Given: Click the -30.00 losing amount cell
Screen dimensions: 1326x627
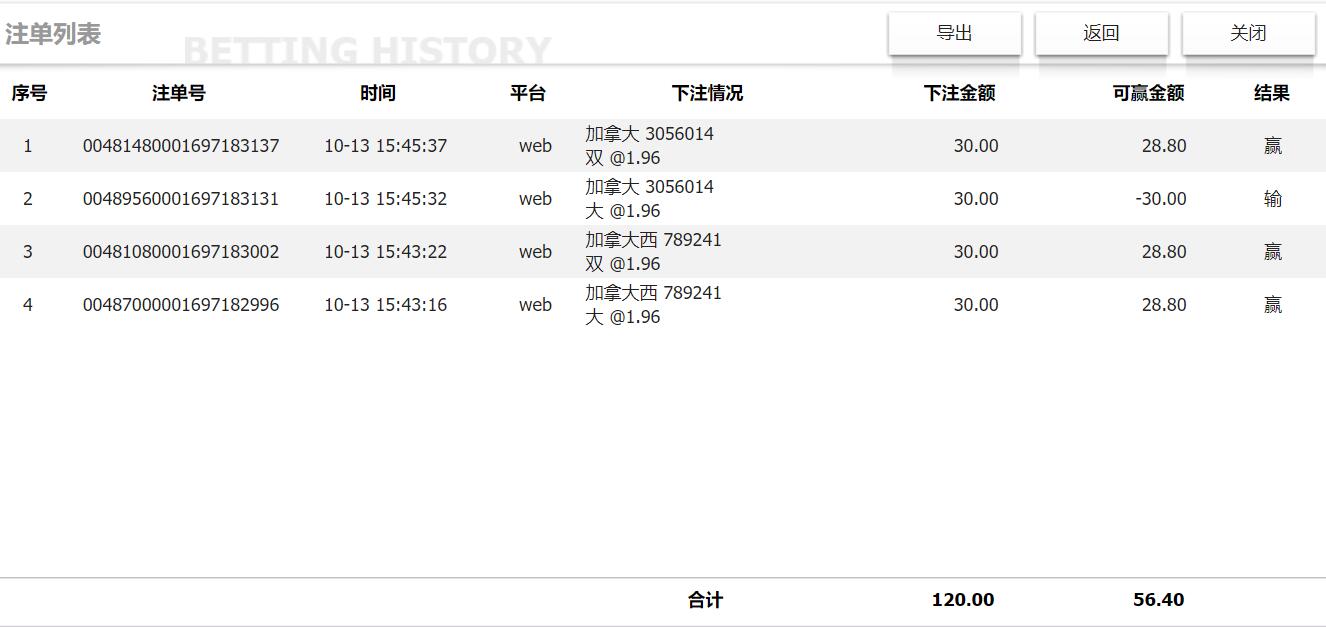Looking at the screenshot, I should coord(1160,199).
